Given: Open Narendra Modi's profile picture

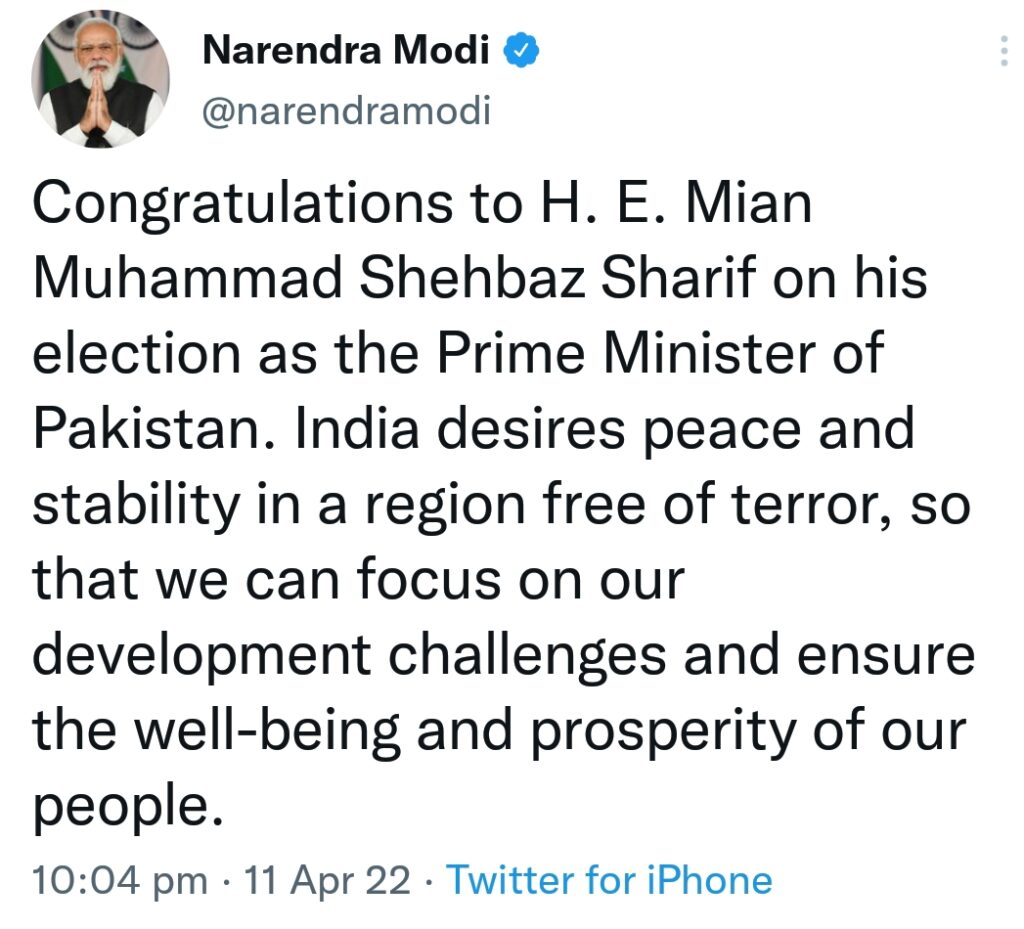Looking at the screenshot, I should point(101,79).
